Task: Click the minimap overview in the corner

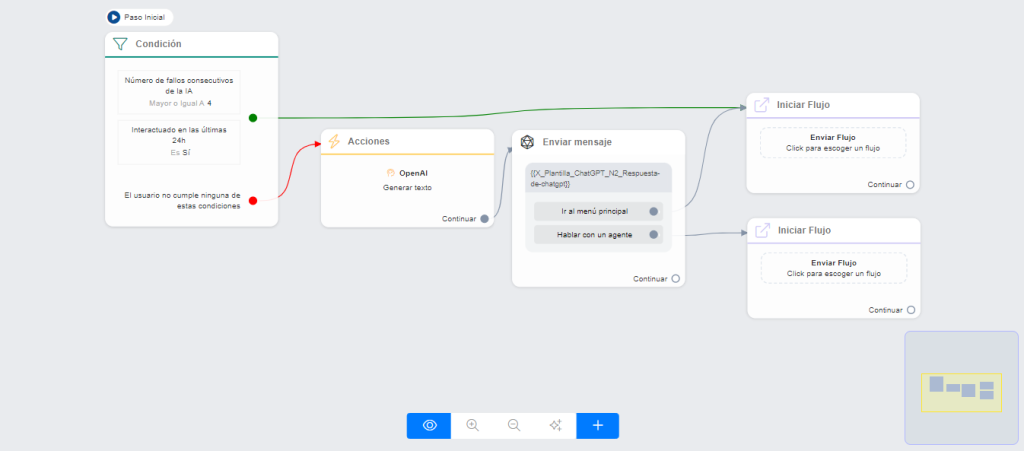Action: pos(961,387)
